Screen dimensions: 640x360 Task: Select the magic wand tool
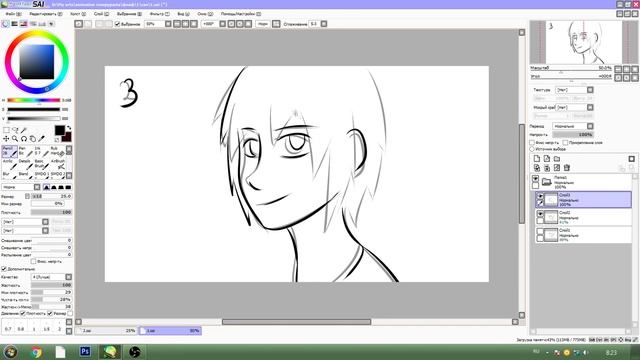tap(24, 130)
